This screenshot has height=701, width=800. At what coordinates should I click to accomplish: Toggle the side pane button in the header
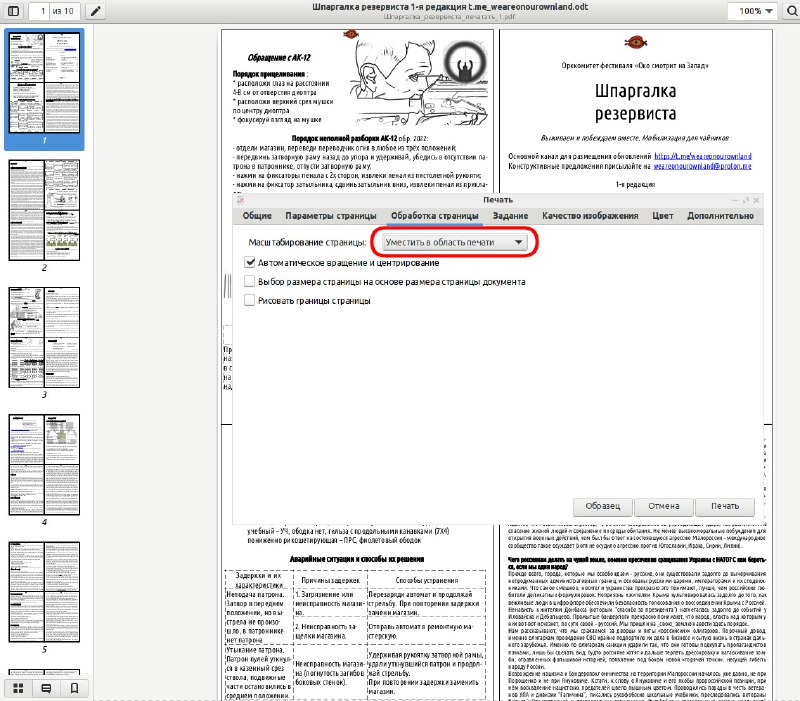point(14,11)
